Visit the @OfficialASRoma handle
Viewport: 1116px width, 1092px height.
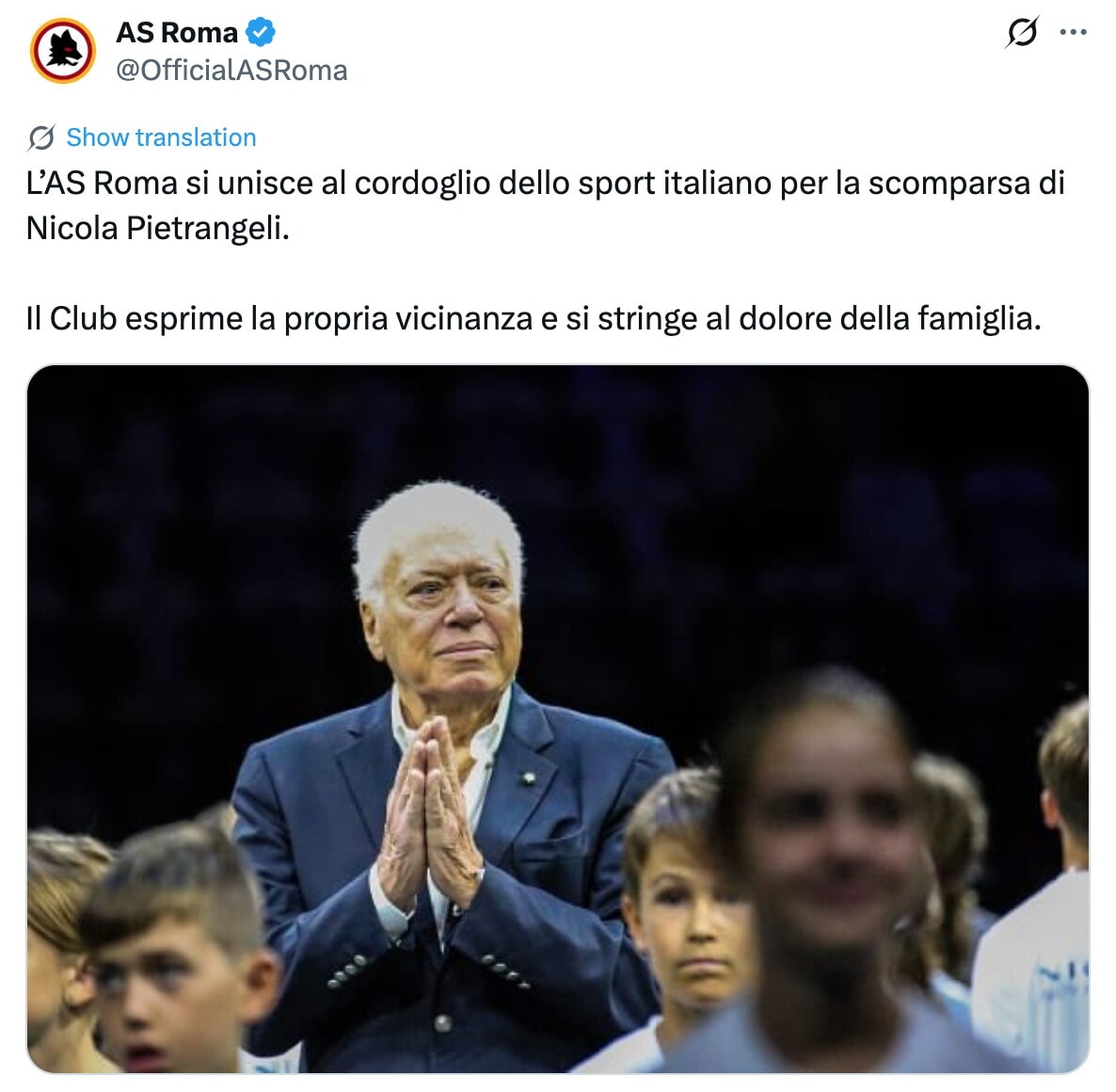point(231,71)
